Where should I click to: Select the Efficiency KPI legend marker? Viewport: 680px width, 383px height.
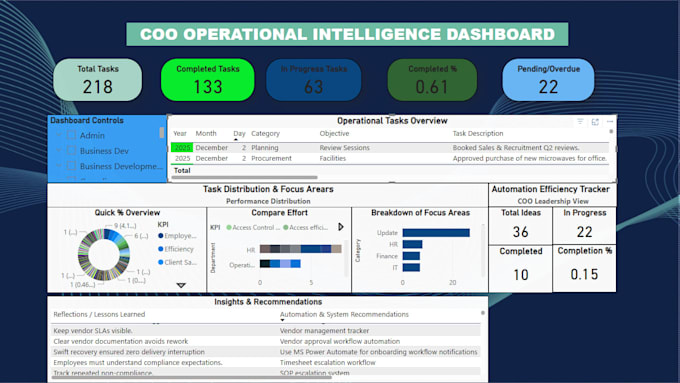[x=161, y=249]
